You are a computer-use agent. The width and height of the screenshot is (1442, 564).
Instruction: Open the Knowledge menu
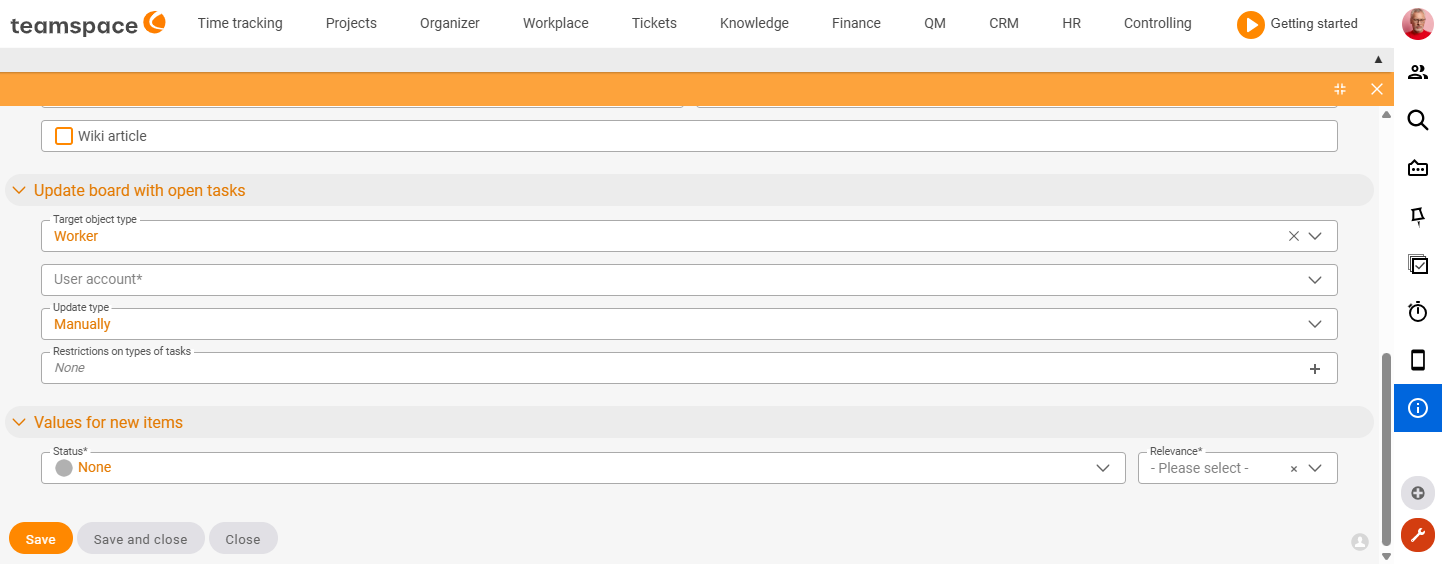click(x=754, y=23)
